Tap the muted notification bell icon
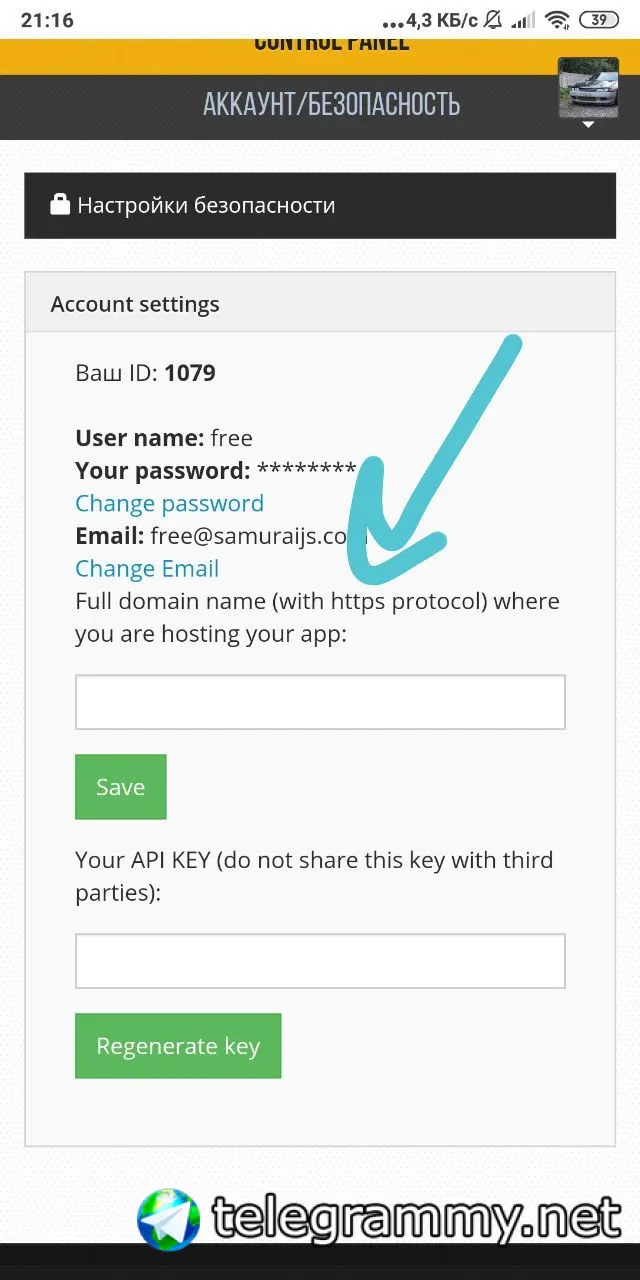Image resolution: width=640 pixels, height=1280 pixels. pos(493,20)
